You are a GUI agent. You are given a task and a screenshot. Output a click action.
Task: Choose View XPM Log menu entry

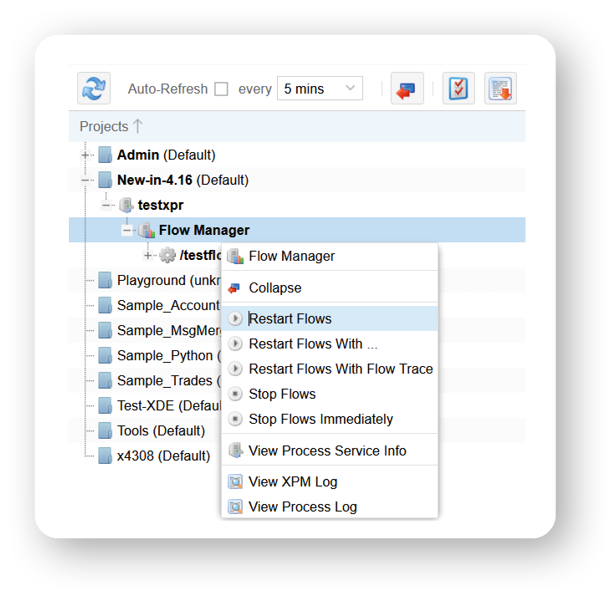[329, 482]
